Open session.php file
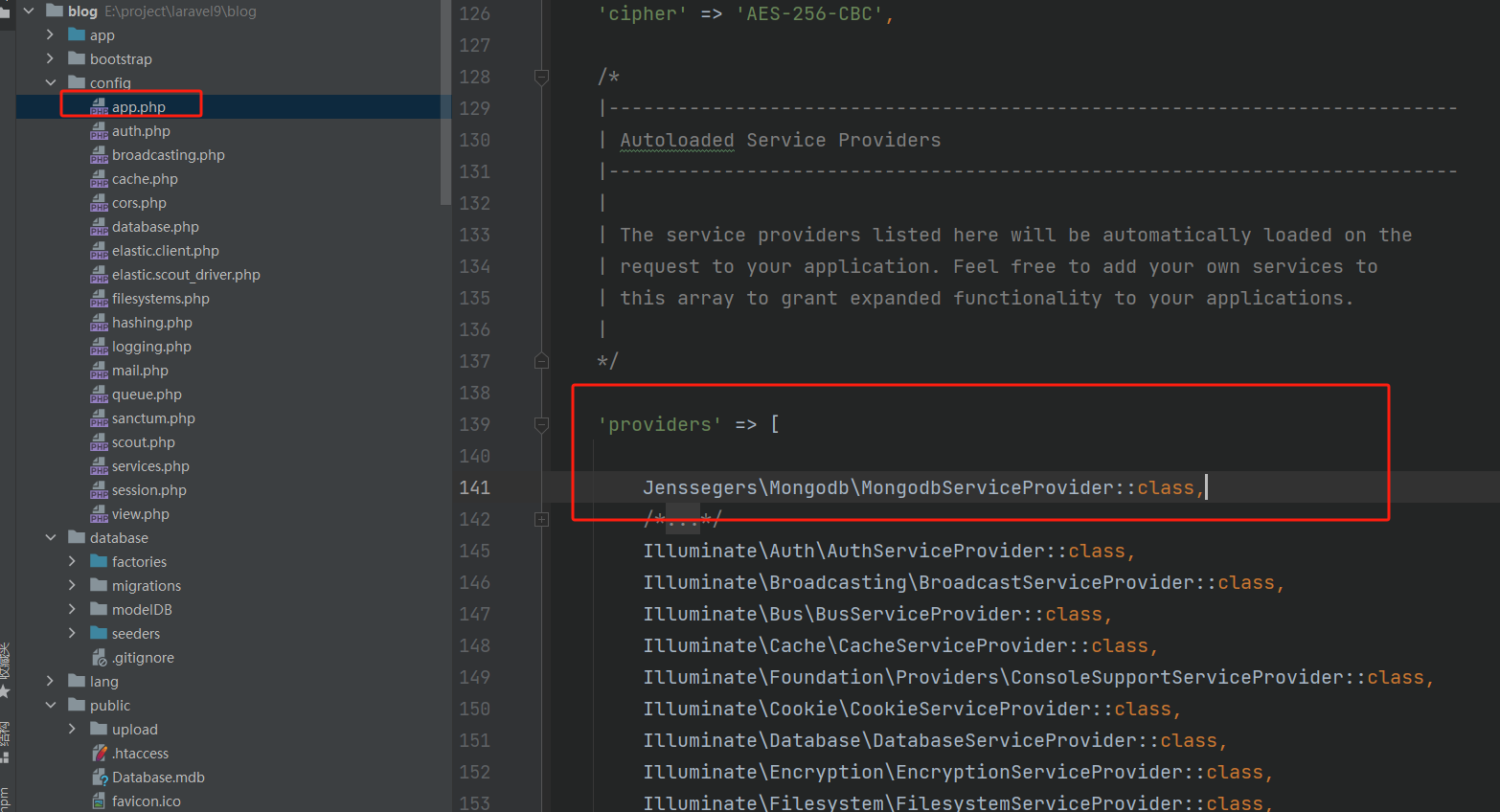 click(x=149, y=490)
